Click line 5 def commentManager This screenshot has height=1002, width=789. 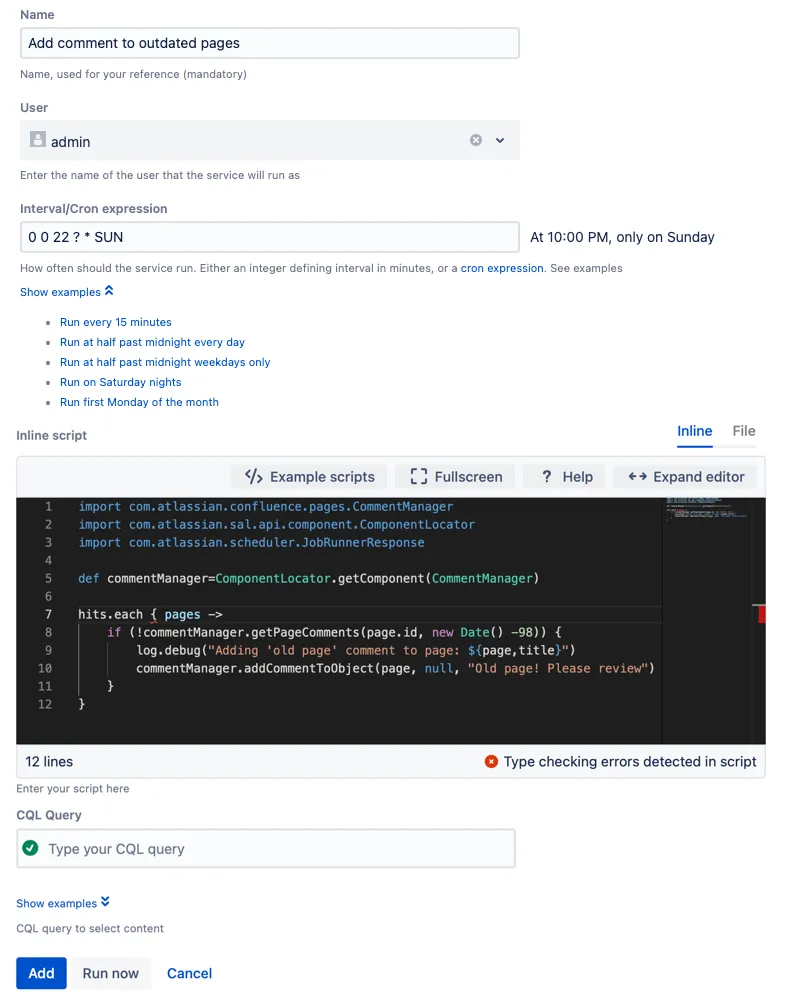coord(309,578)
